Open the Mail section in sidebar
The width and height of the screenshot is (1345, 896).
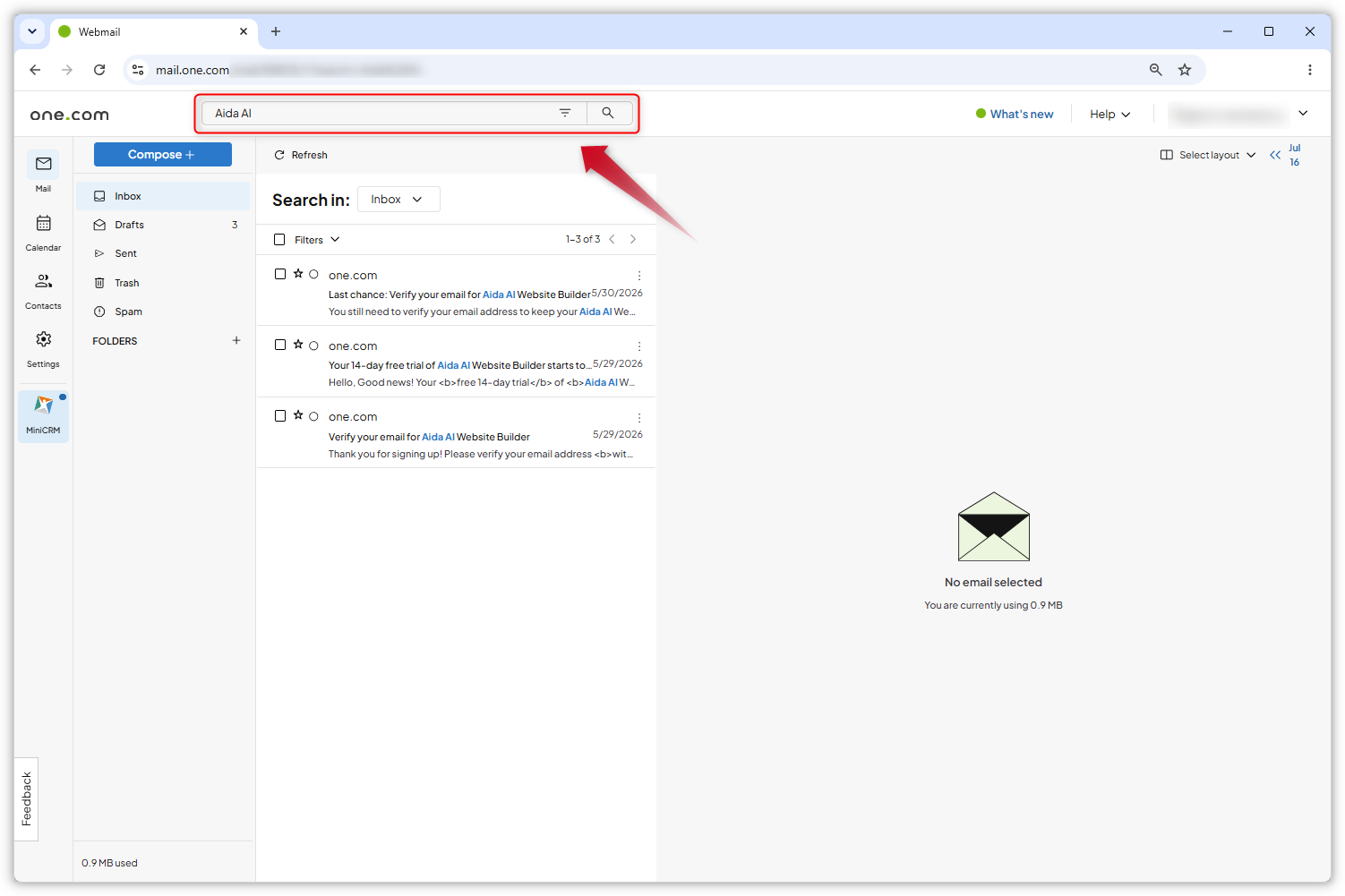(43, 172)
